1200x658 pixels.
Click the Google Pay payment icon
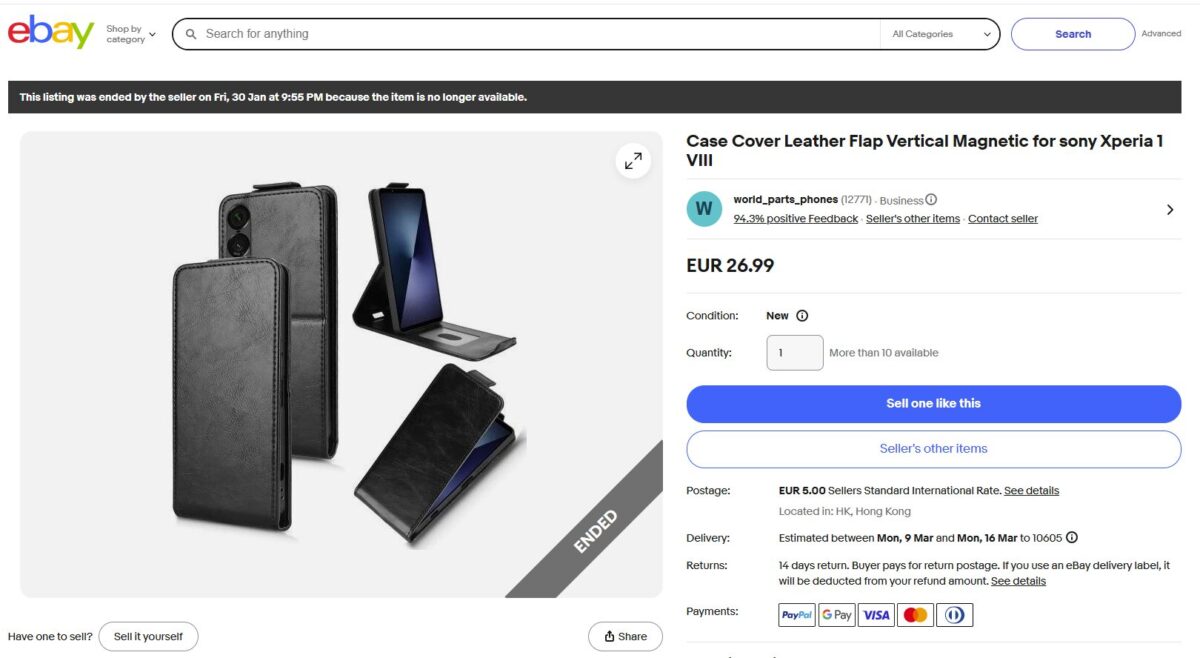click(x=836, y=615)
